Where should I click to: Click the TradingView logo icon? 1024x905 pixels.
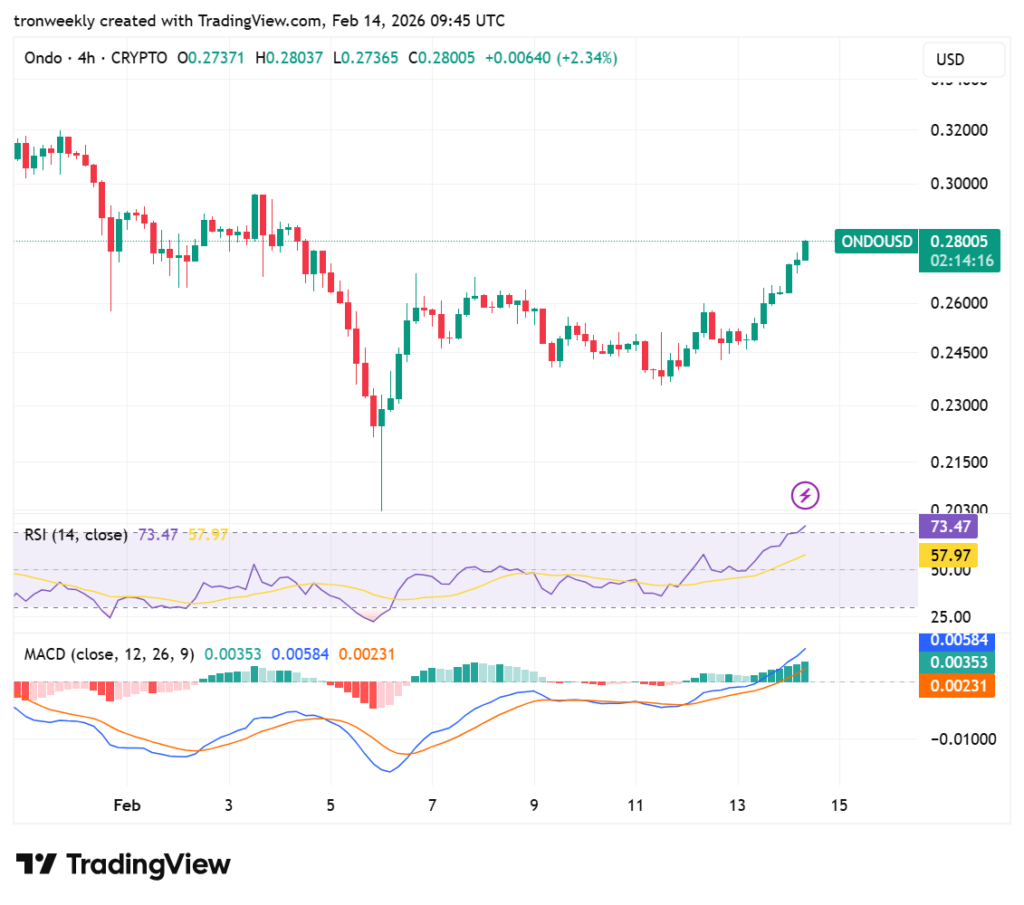tap(36, 863)
